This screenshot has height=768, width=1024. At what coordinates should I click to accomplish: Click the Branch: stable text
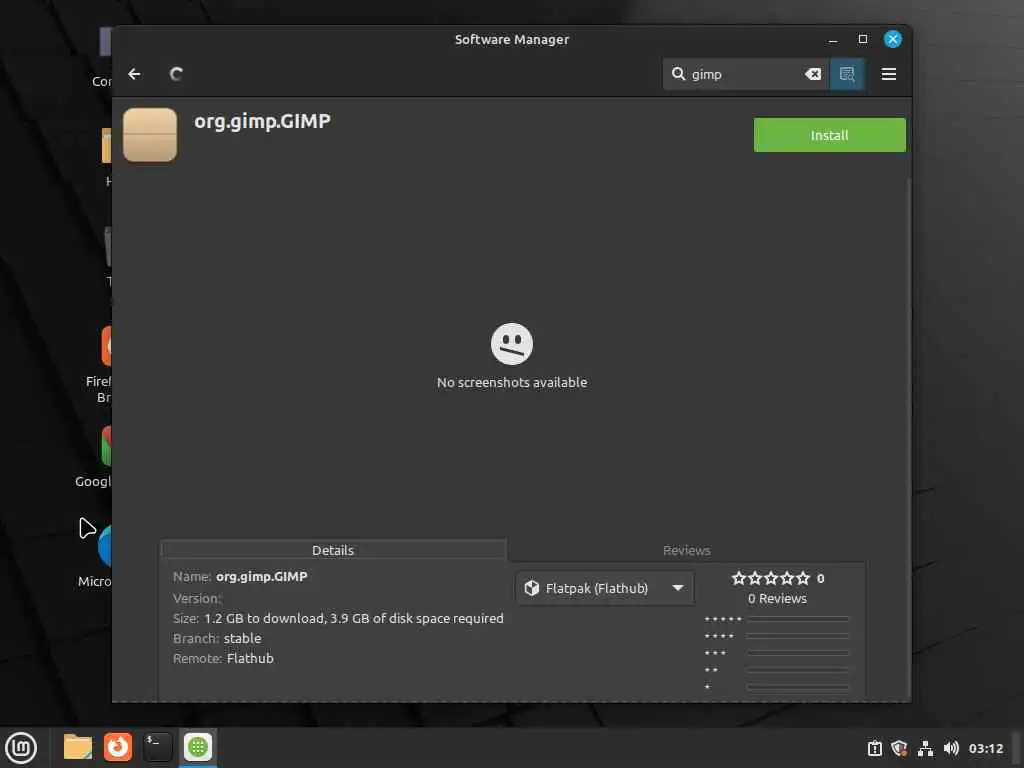click(x=217, y=639)
